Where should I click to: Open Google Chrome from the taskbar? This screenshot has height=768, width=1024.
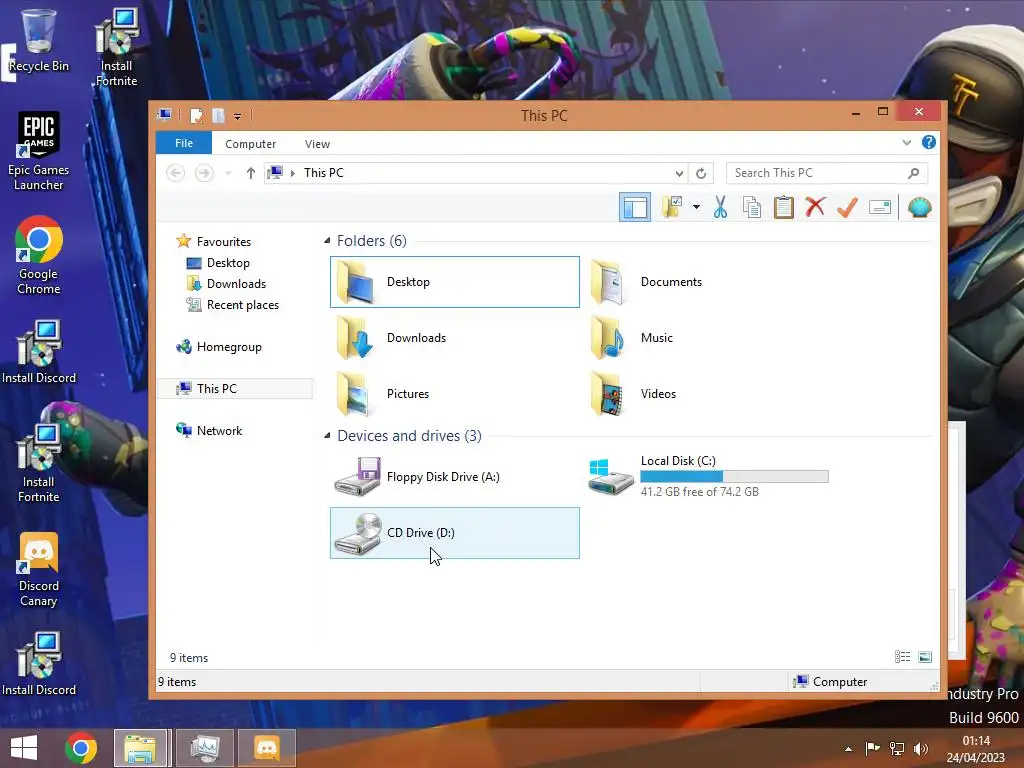click(x=81, y=748)
